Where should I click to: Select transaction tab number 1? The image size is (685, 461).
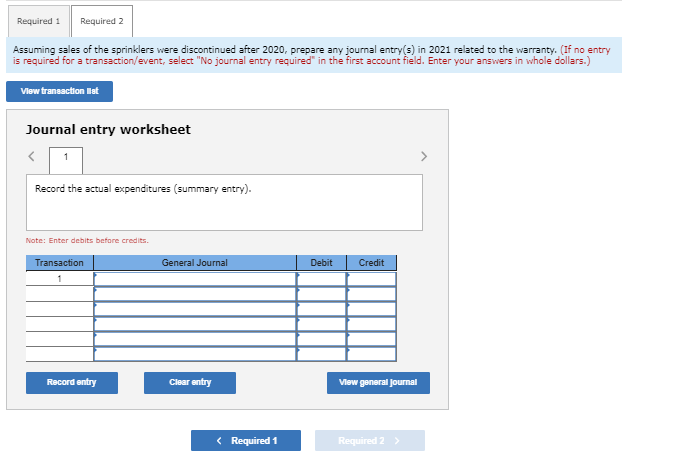(x=66, y=160)
